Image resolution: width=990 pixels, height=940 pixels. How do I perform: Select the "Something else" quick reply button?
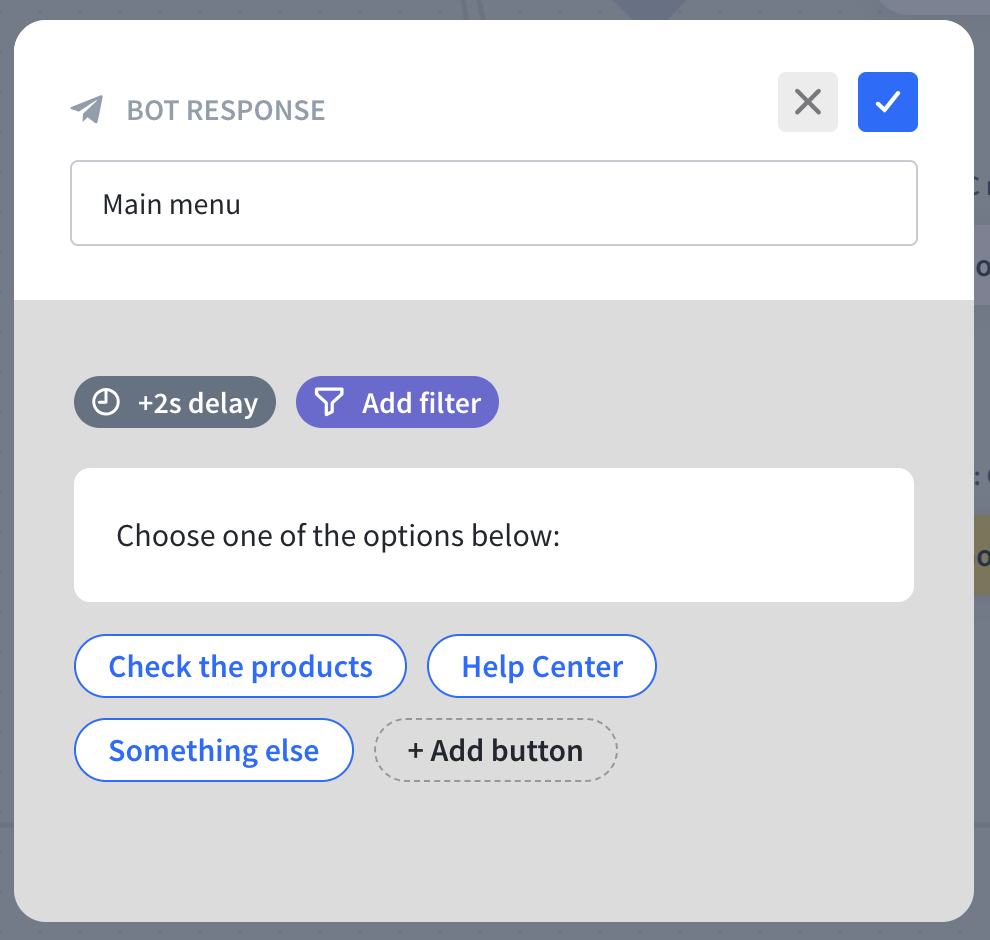pyautogui.click(x=213, y=751)
